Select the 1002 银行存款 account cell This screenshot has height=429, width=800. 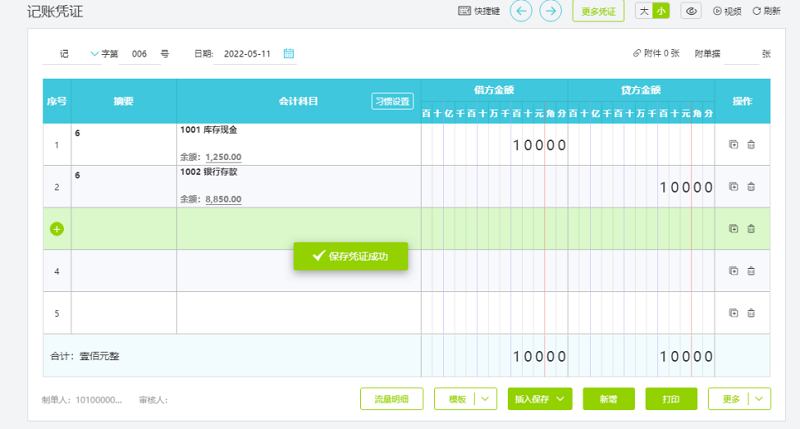coord(298,187)
